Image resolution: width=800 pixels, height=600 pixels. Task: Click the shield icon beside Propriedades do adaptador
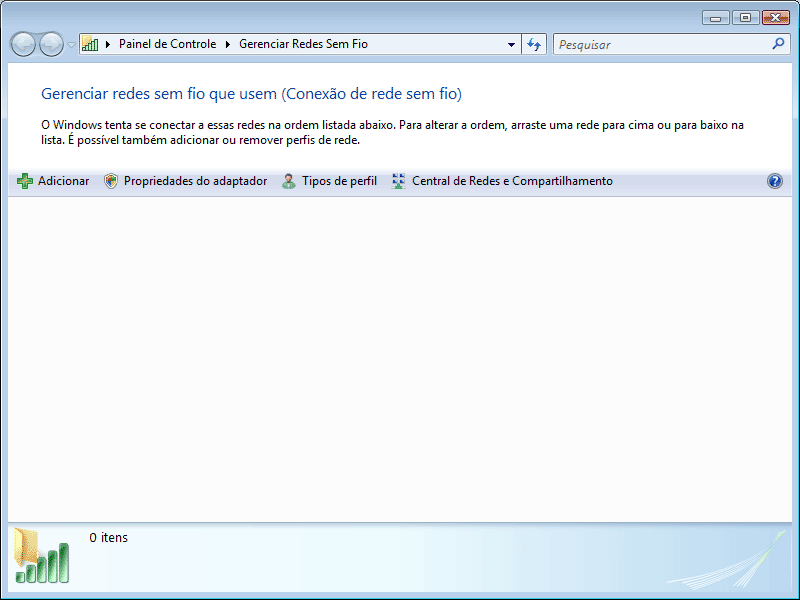coord(110,181)
